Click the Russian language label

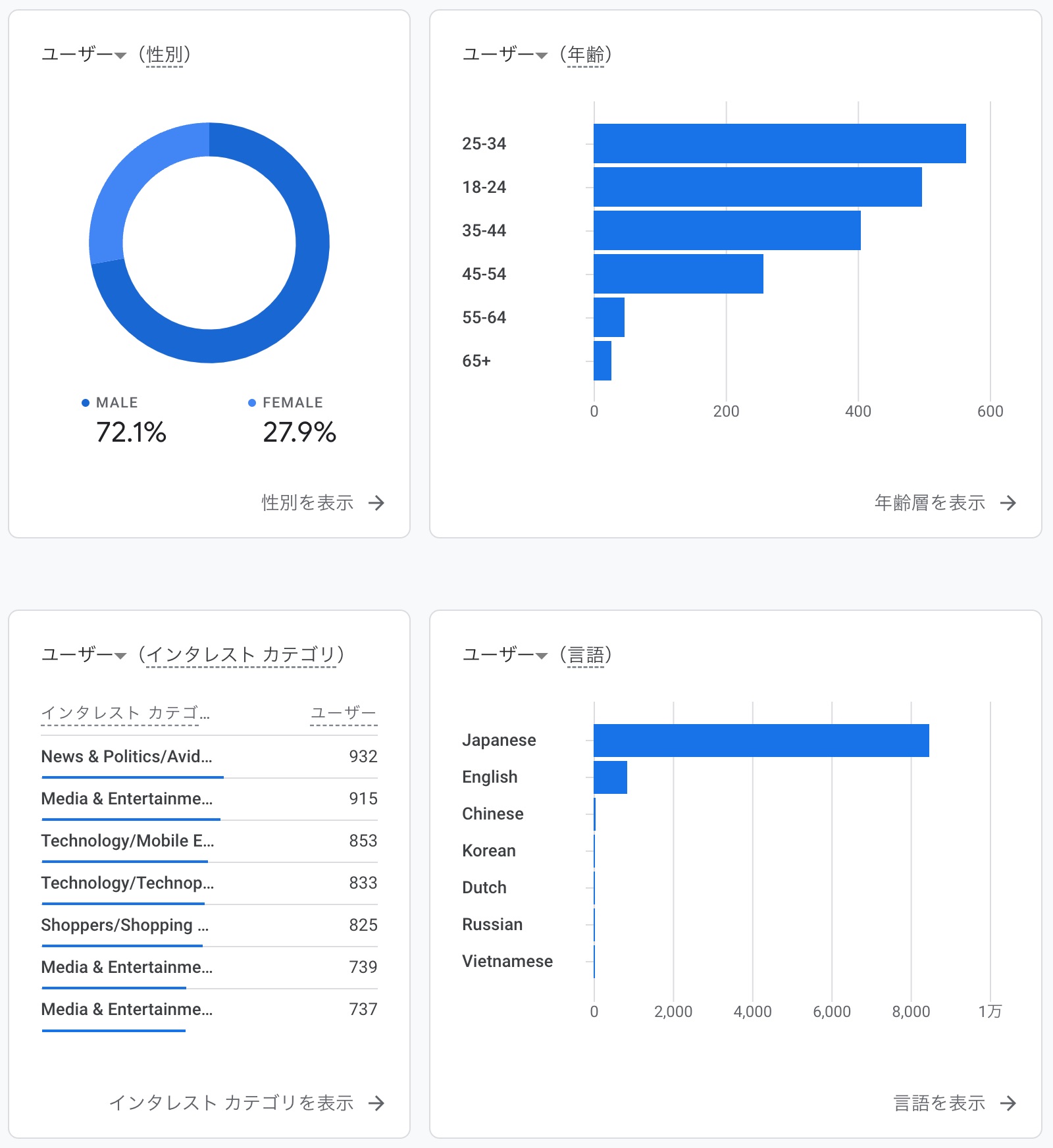[492, 925]
